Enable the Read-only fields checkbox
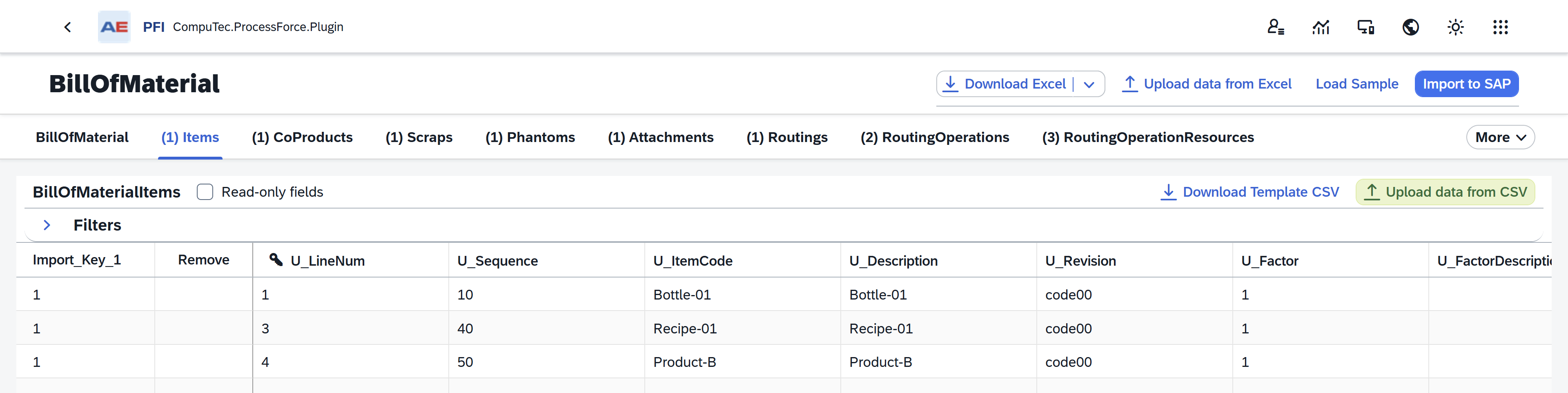Viewport: 1568px width, 393px height. (x=205, y=192)
